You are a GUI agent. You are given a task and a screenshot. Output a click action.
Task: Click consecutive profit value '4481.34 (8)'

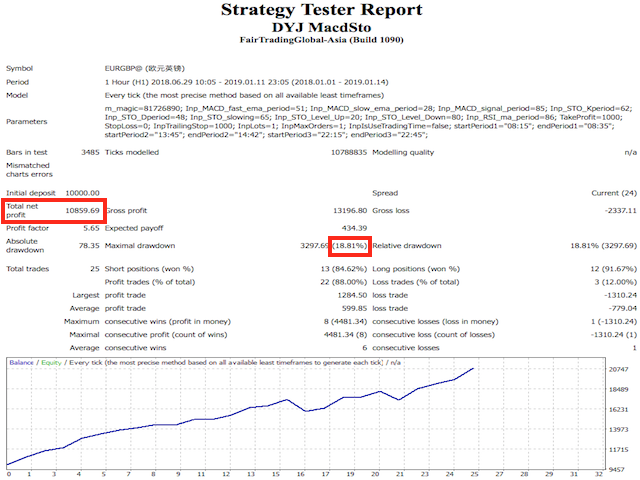point(346,335)
